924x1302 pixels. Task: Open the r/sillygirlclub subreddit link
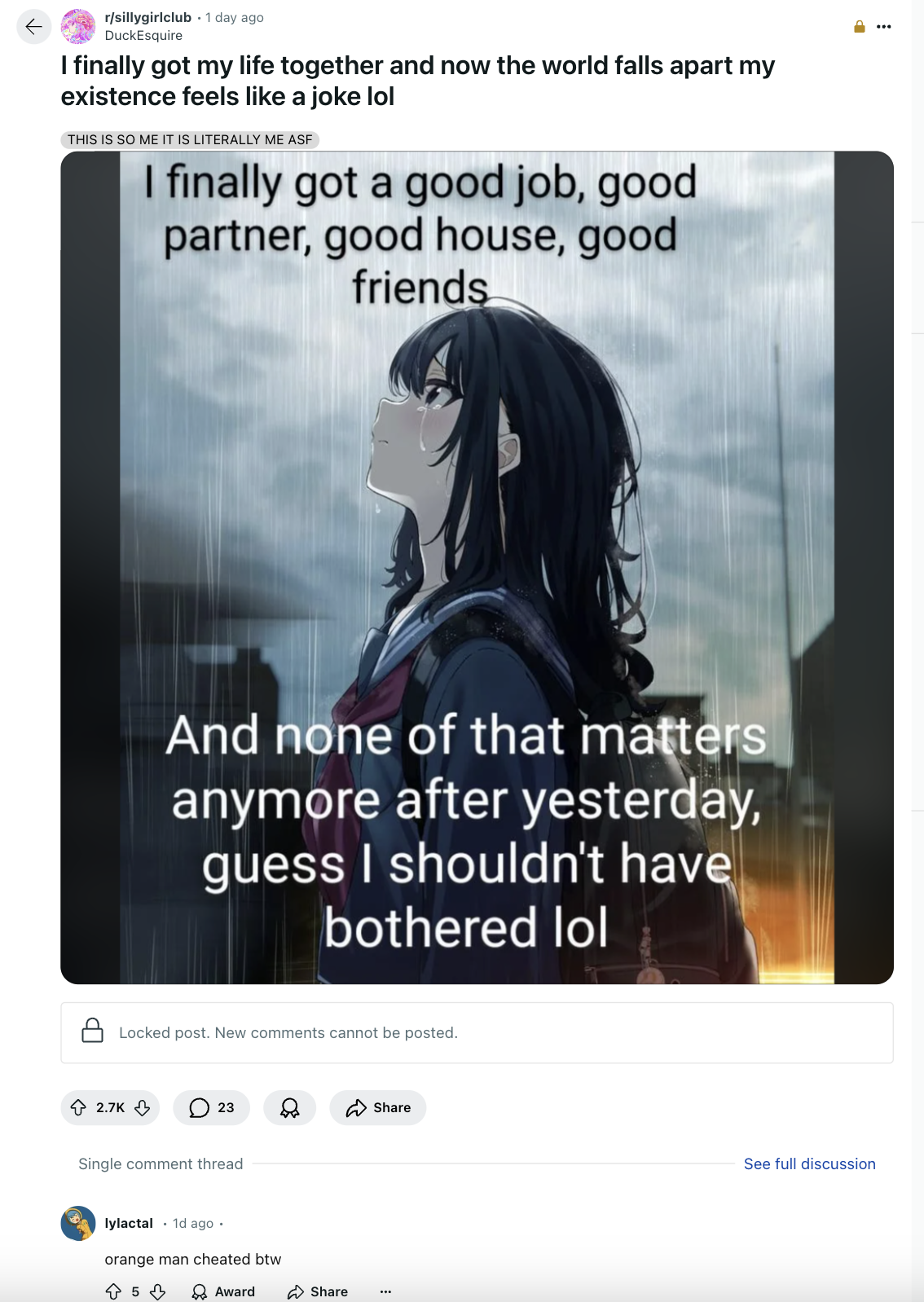pos(148,17)
